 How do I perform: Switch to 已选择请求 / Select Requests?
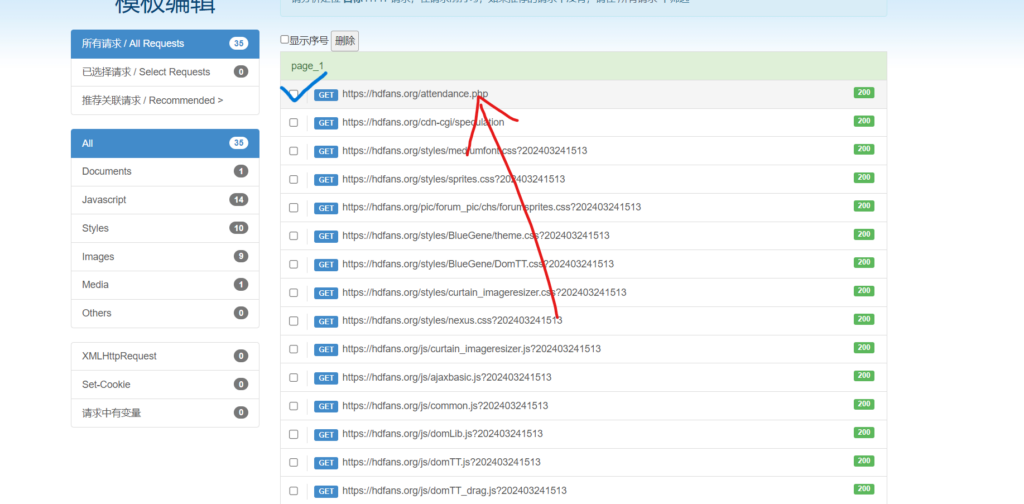click(165, 72)
